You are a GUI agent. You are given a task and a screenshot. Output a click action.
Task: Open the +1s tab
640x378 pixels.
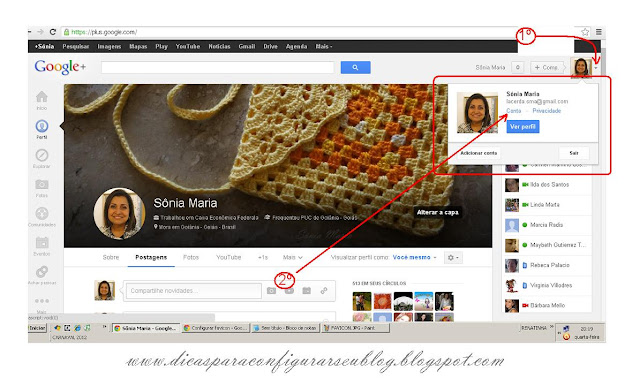263,258
